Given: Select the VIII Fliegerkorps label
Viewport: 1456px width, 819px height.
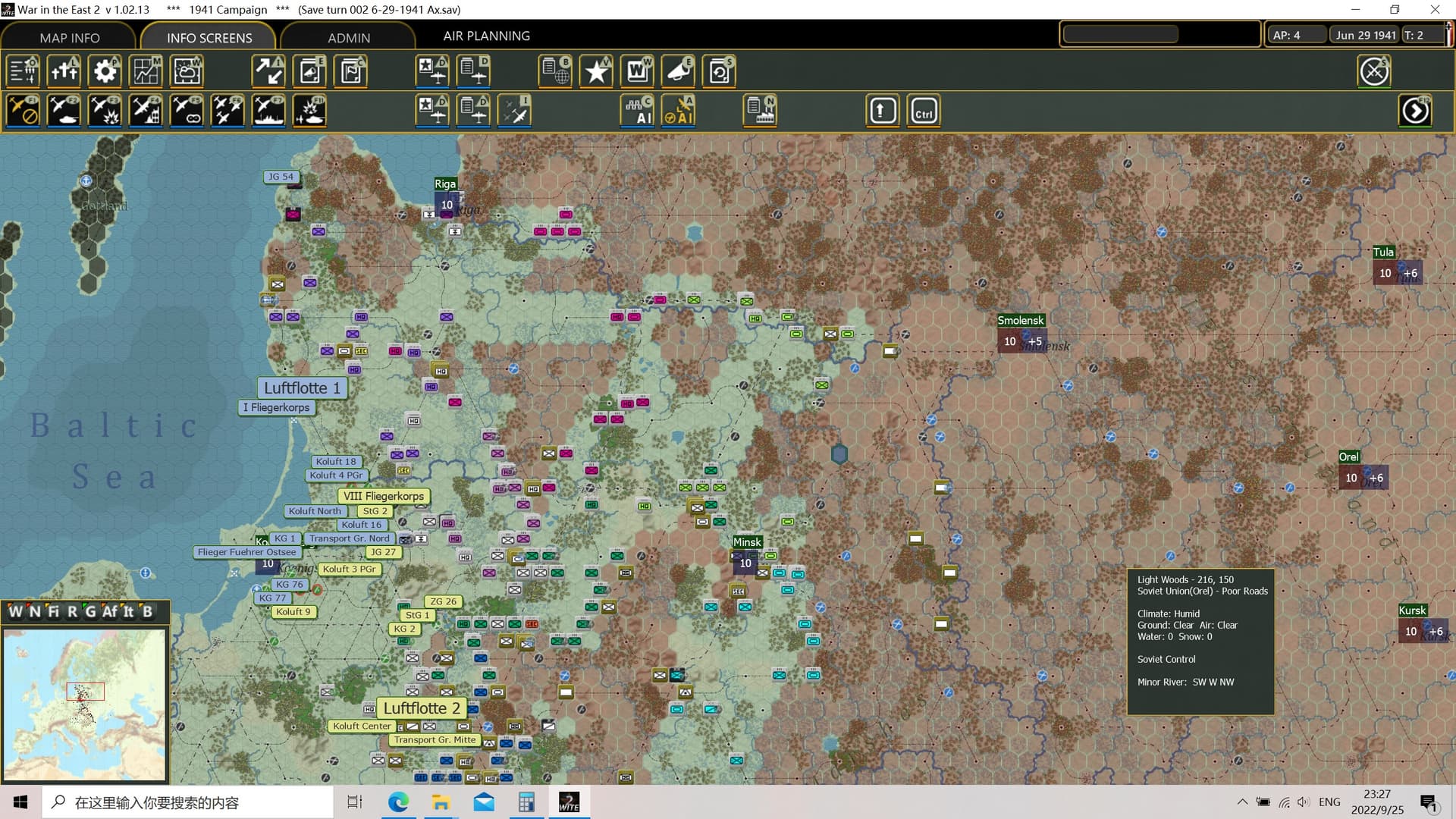Looking at the screenshot, I should click(384, 496).
